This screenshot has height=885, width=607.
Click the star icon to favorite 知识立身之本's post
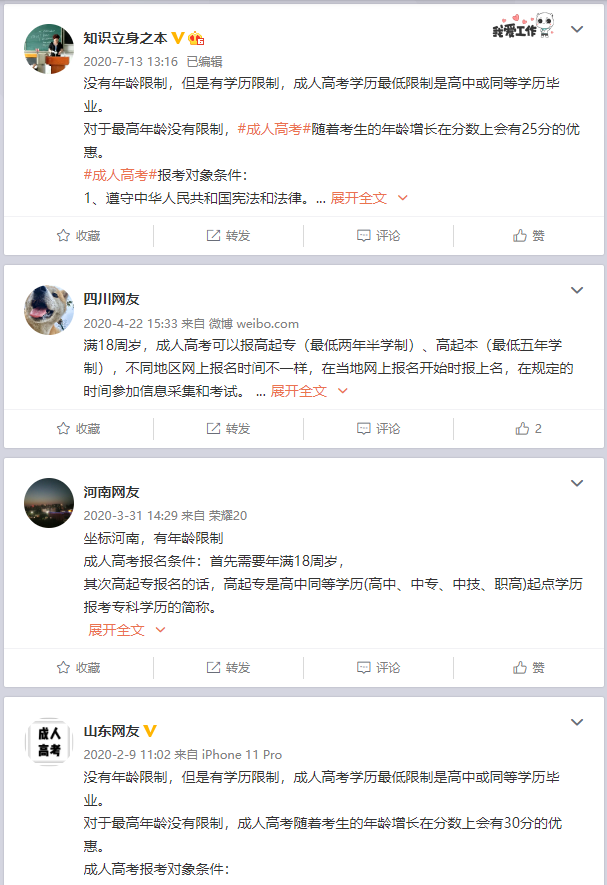(63, 236)
